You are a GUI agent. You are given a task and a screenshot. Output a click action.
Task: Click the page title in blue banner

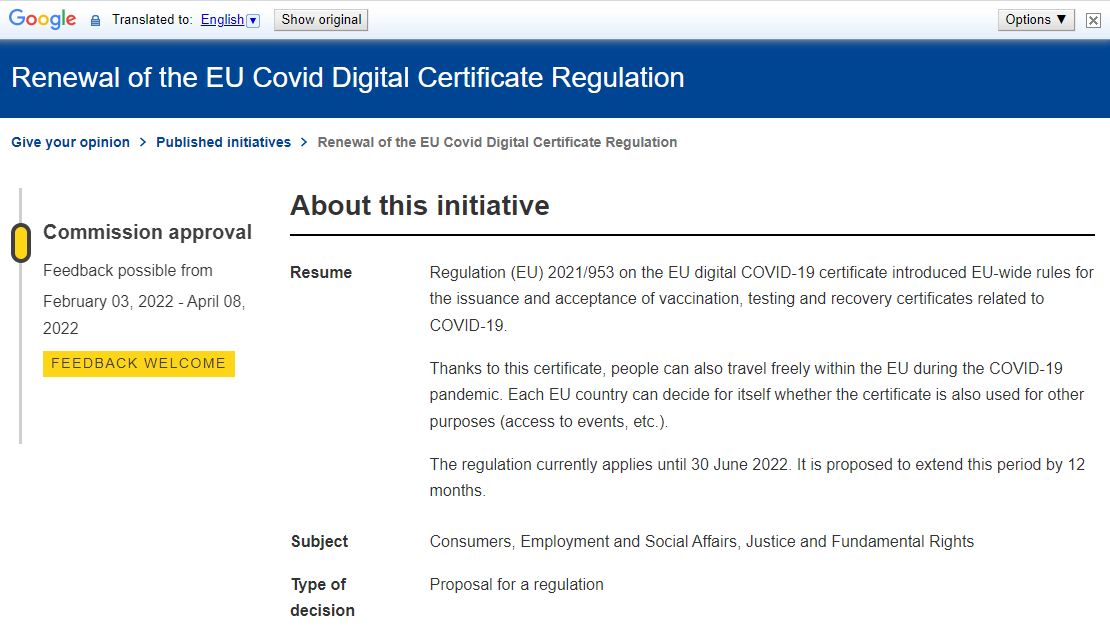pyautogui.click(x=348, y=78)
